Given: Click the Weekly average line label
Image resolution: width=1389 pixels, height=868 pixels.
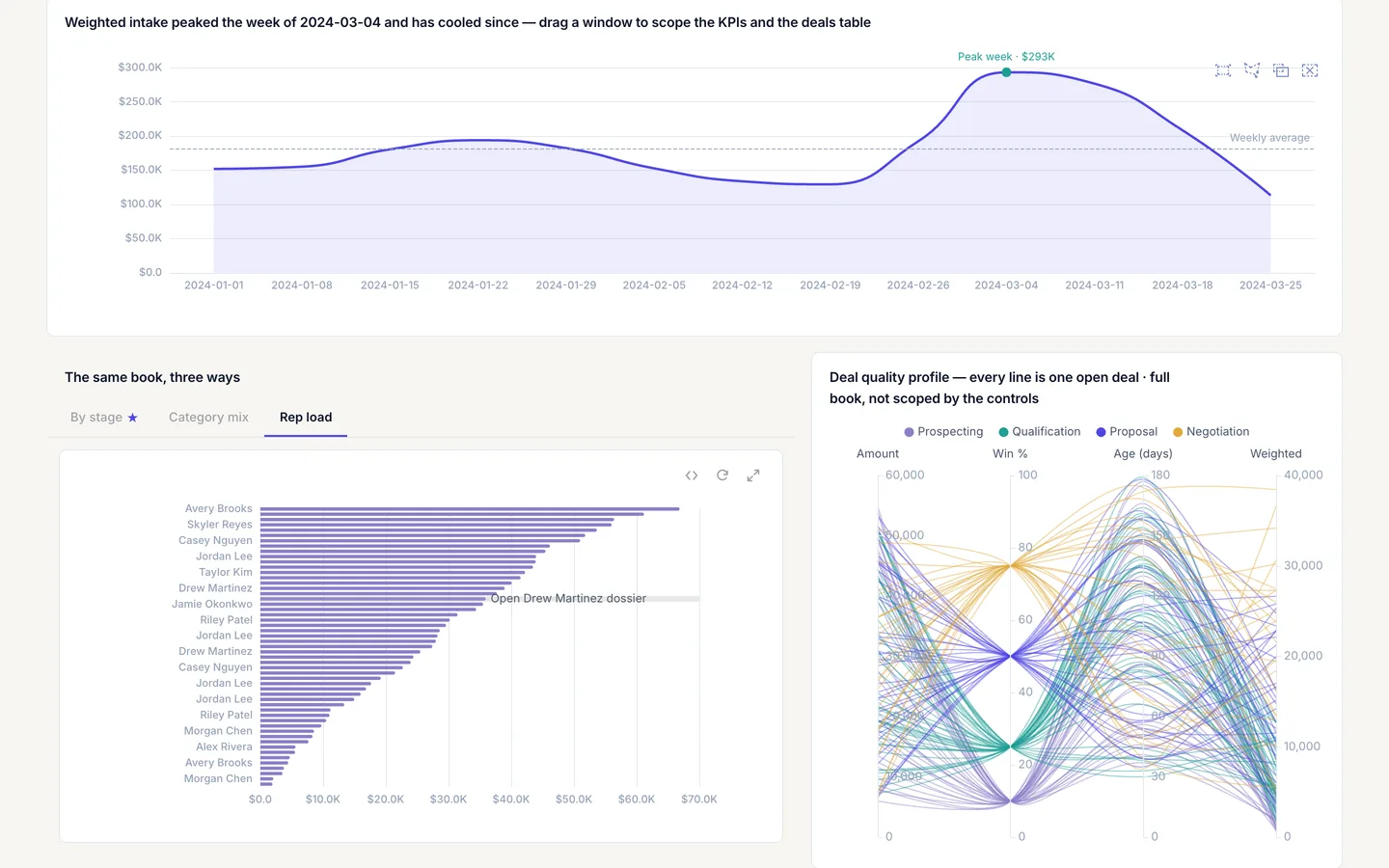Looking at the screenshot, I should point(1269,138).
